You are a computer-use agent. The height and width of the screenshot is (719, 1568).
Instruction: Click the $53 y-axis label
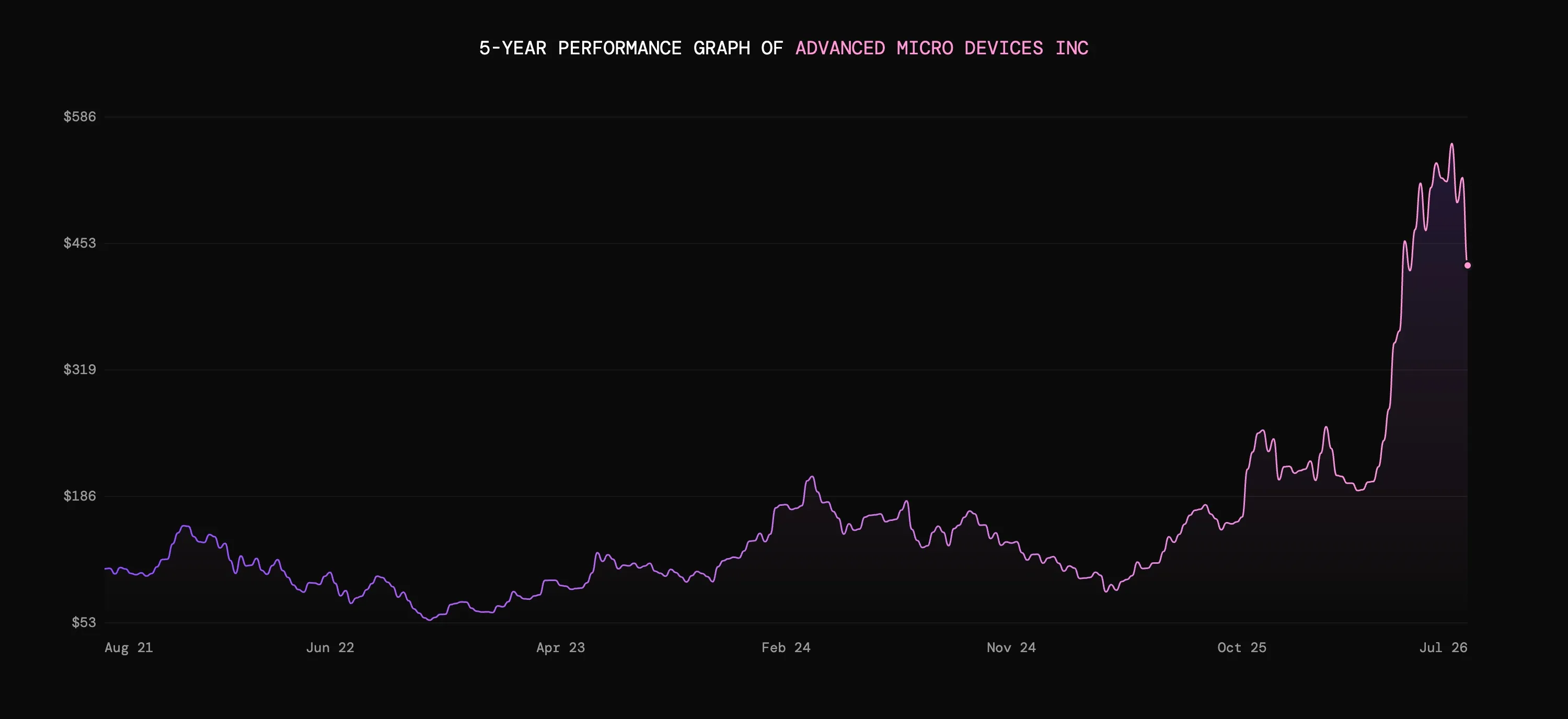coord(84,622)
